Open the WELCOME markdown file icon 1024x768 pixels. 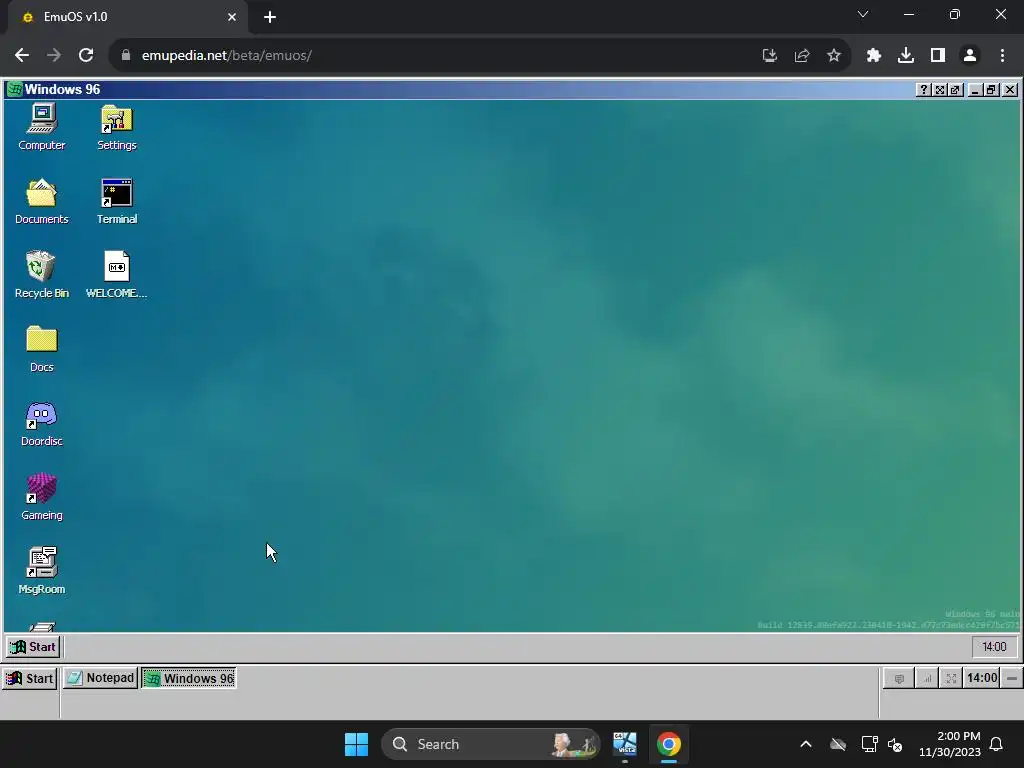click(x=116, y=275)
